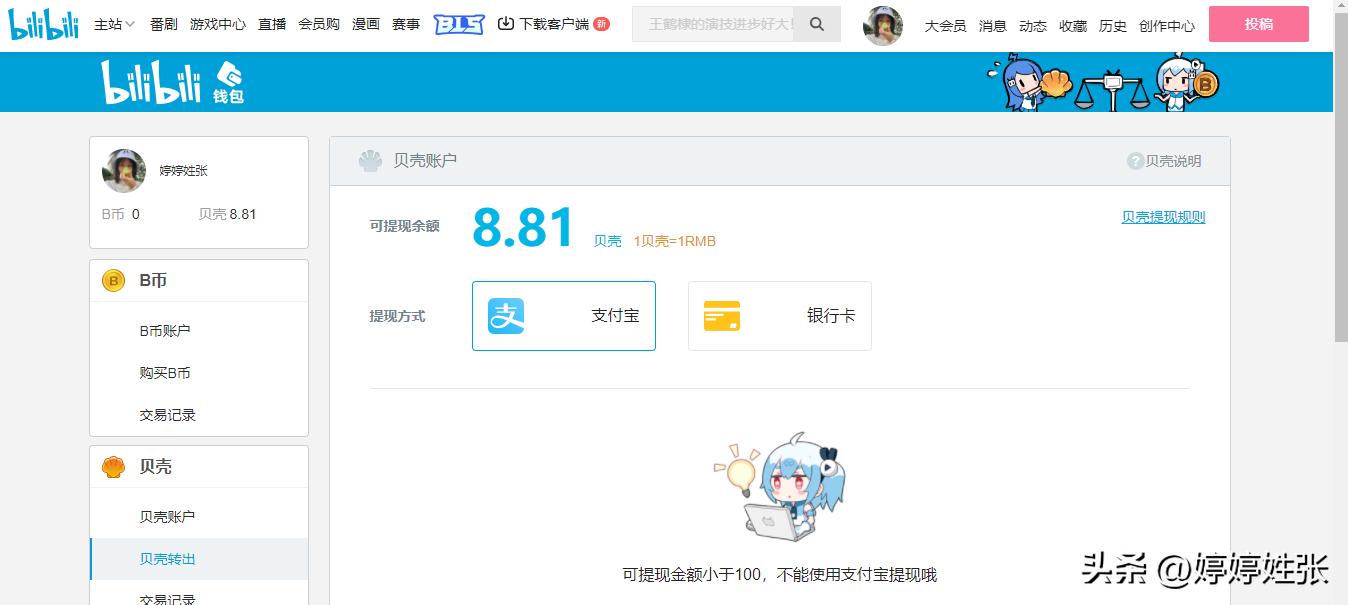Viewport: 1348px width, 605px height.
Task: Click the mascot with laptop illustration
Action: (779, 488)
